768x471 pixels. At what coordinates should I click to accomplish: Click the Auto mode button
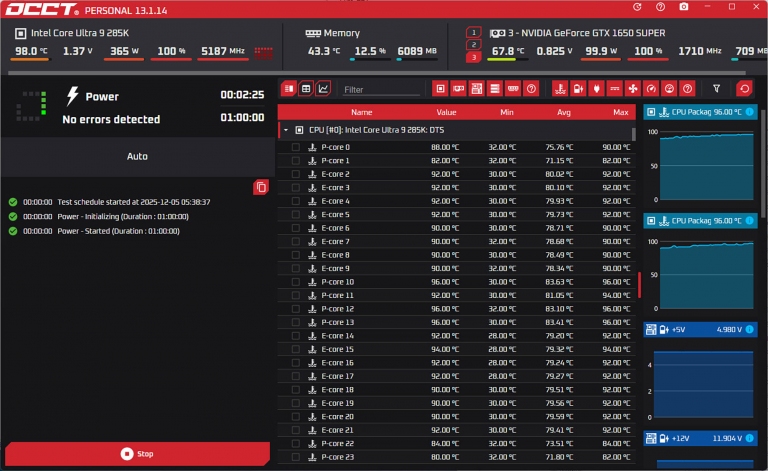pyautogui.click(x=137, y=156)
